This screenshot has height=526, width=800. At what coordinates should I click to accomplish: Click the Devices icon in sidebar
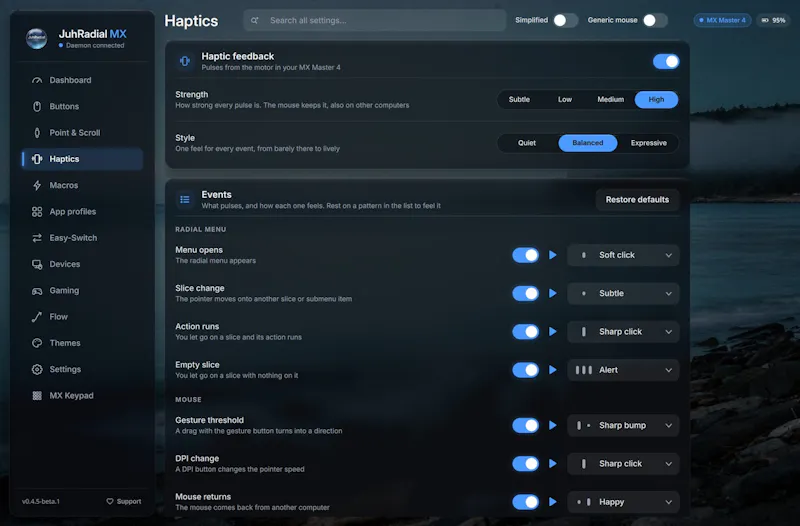[37, 264]
